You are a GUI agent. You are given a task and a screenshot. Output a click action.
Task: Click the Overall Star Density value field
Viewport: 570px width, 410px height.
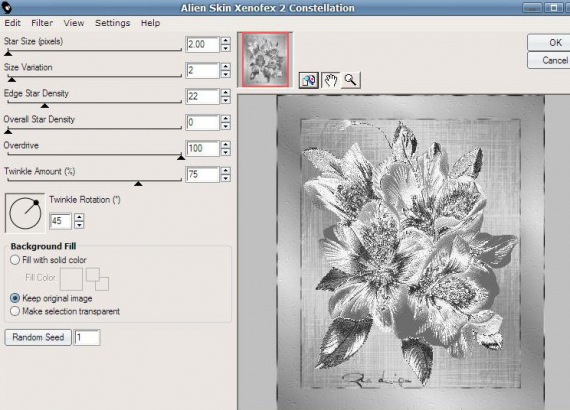pyautogui.click(x=202, y=122)
